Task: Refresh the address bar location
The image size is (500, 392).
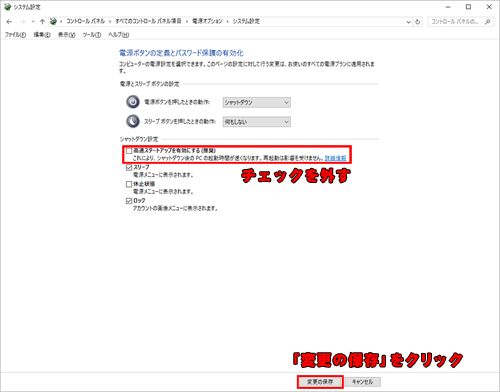Action: (417, 22)
